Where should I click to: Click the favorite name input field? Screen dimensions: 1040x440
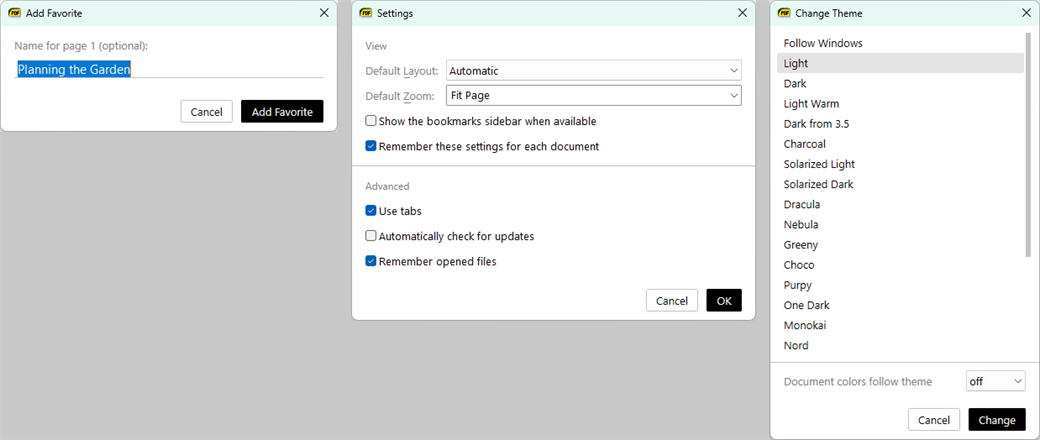tap(168, 69)
